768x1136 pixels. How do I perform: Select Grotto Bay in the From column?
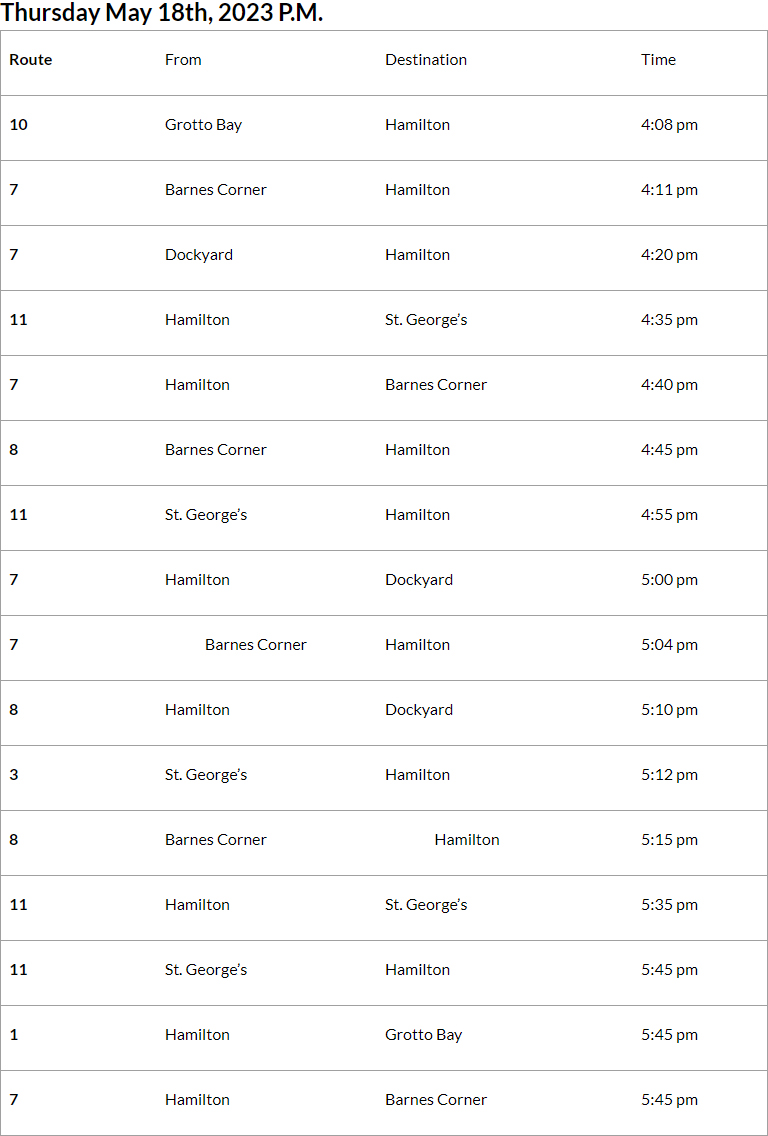click(203, 125)
